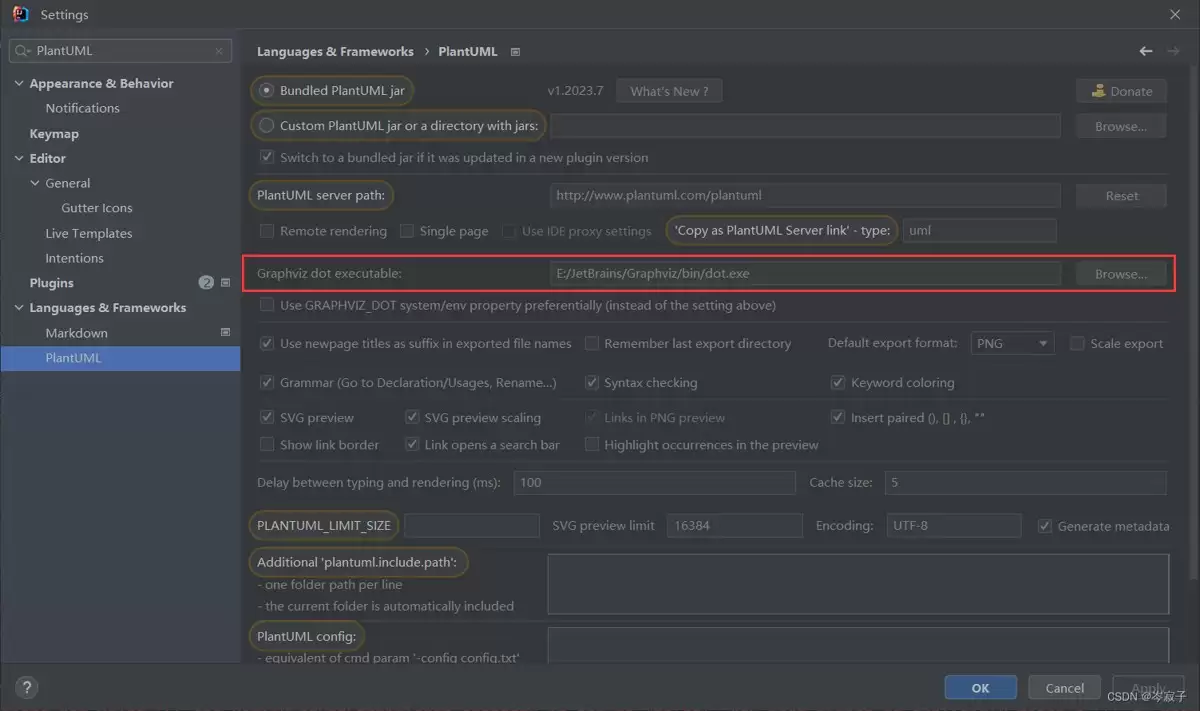Screen dimensions: 1200x711
Task: Click the PLANTUML_LIMIT_SIZE input field
Action: tap(472, 525)
